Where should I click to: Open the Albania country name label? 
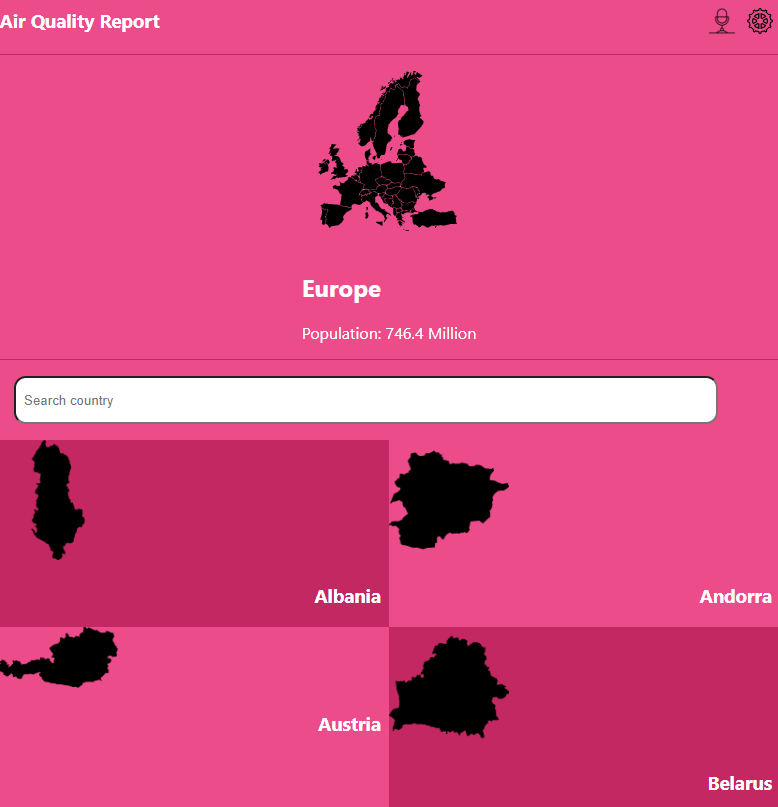coord(347,597)
